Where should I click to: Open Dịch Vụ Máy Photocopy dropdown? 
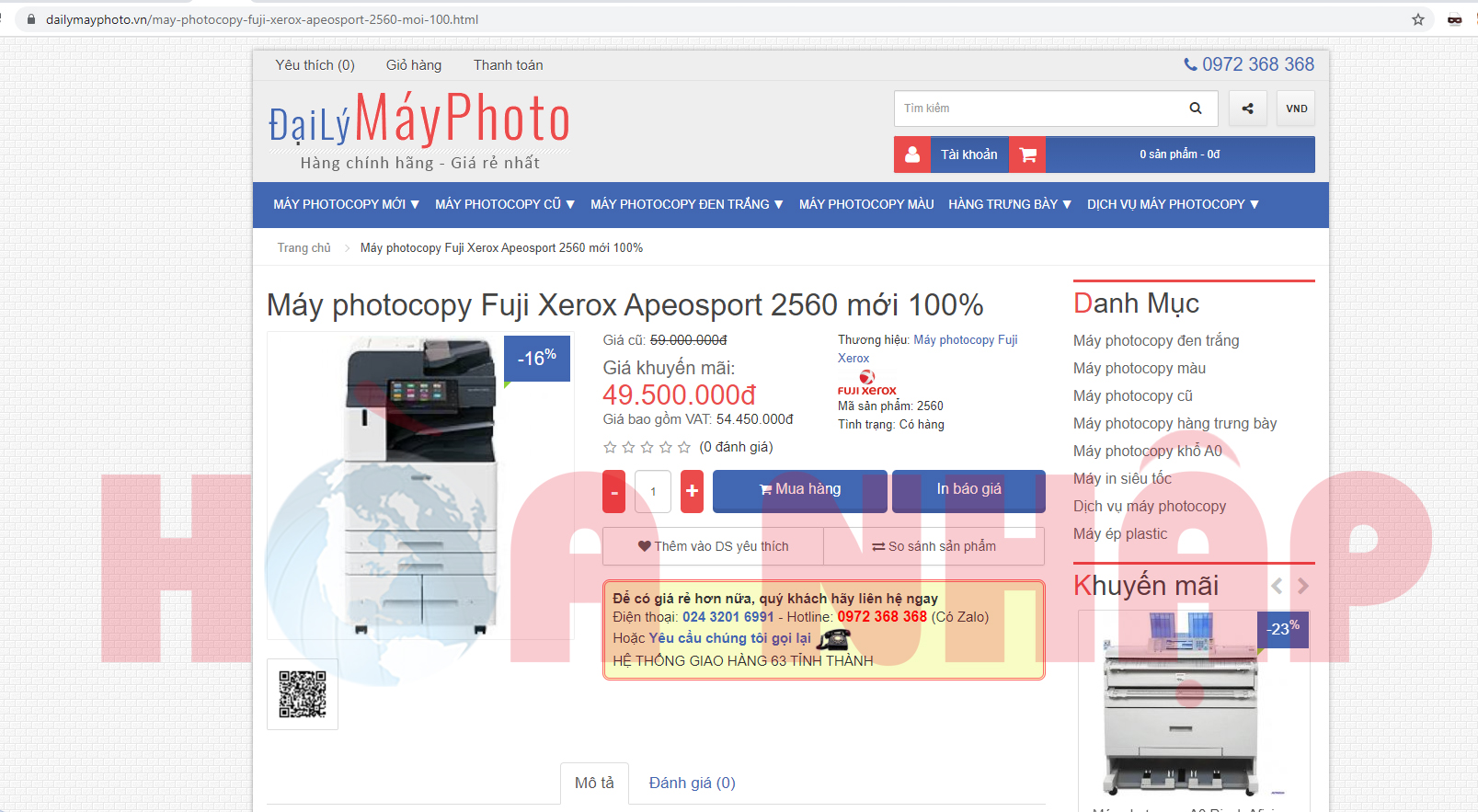[x=1173, y=204]
